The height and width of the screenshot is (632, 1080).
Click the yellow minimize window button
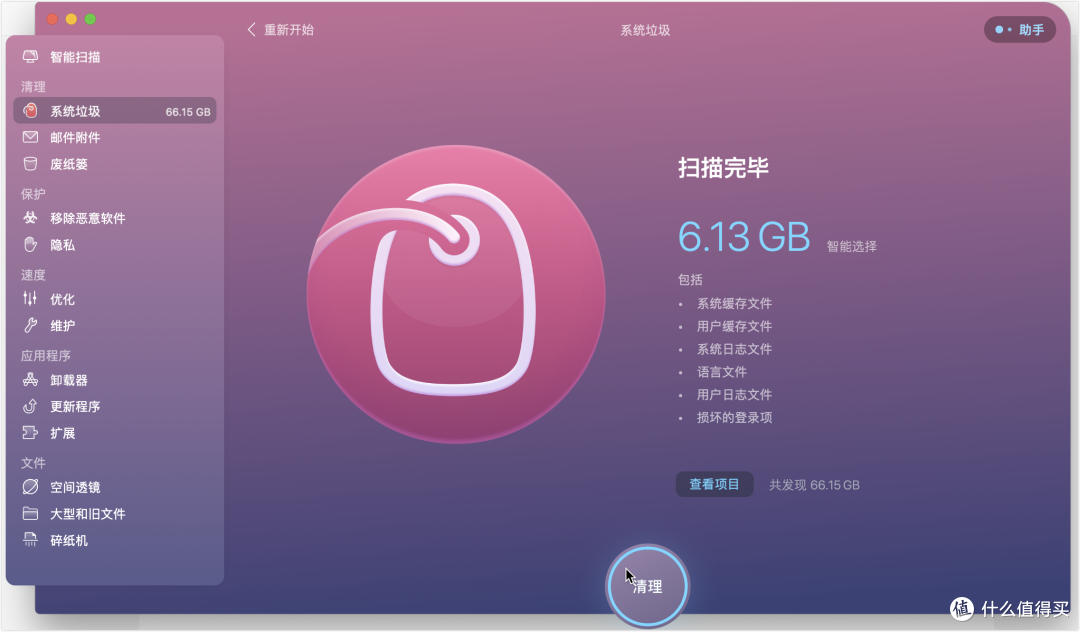click(x=71, y=19)
